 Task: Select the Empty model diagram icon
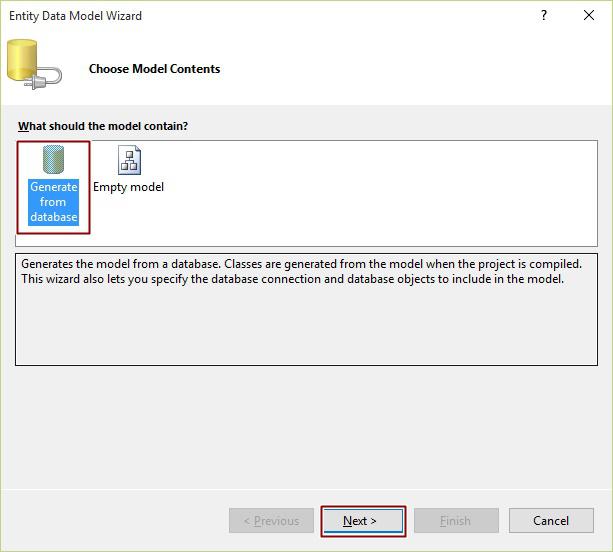tap(129, 160)
